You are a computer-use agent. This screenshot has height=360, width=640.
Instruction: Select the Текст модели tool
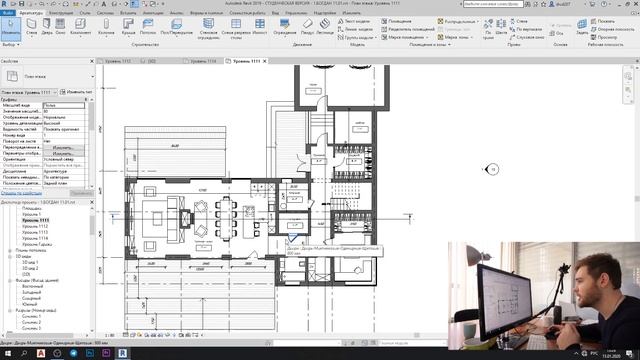click(x=354, y=21)
